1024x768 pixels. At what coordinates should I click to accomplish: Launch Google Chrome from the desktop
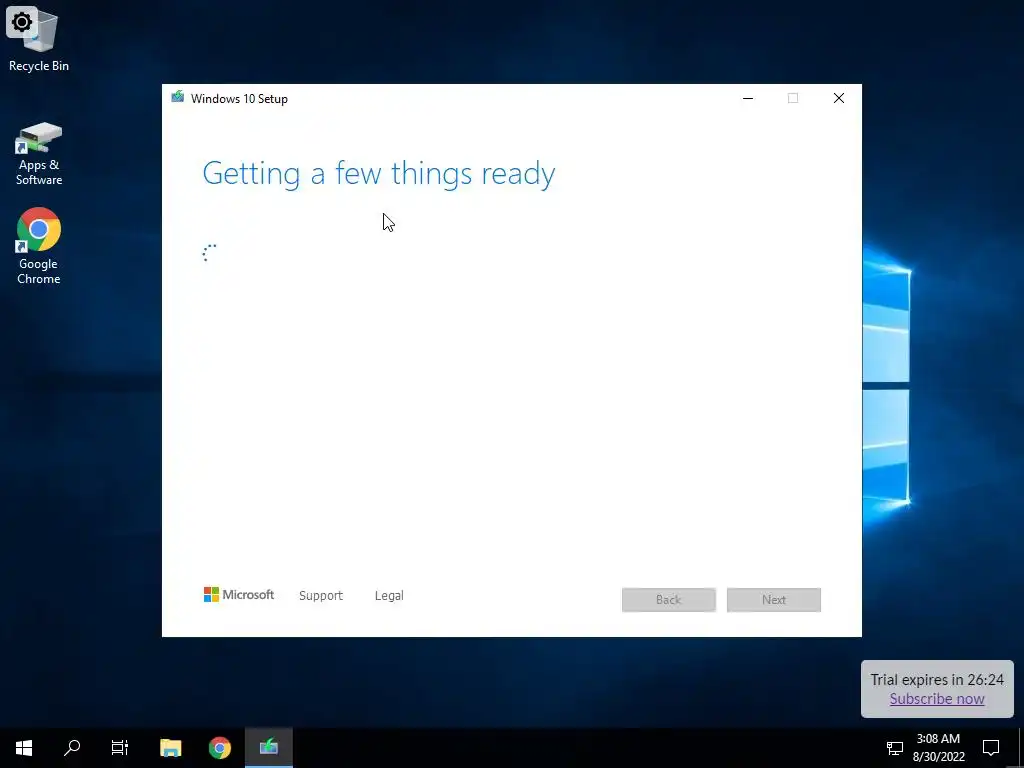[x=39, y=246]
